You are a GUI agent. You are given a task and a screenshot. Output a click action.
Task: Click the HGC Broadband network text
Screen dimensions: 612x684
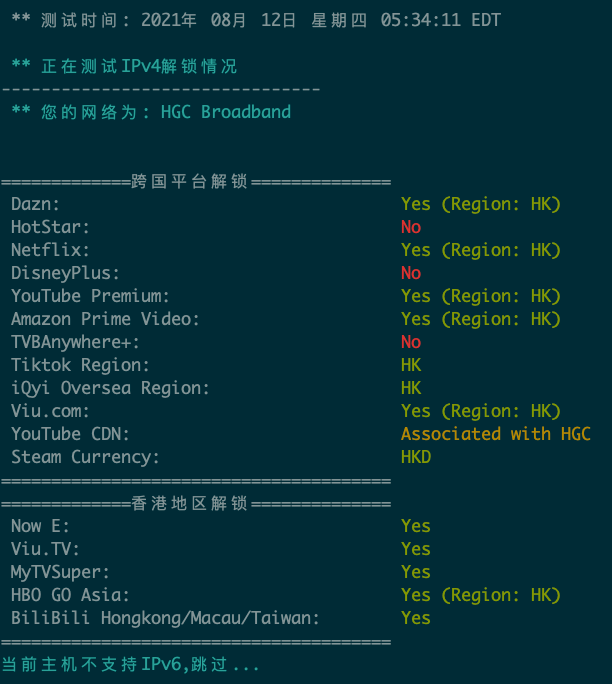point(226,112)
